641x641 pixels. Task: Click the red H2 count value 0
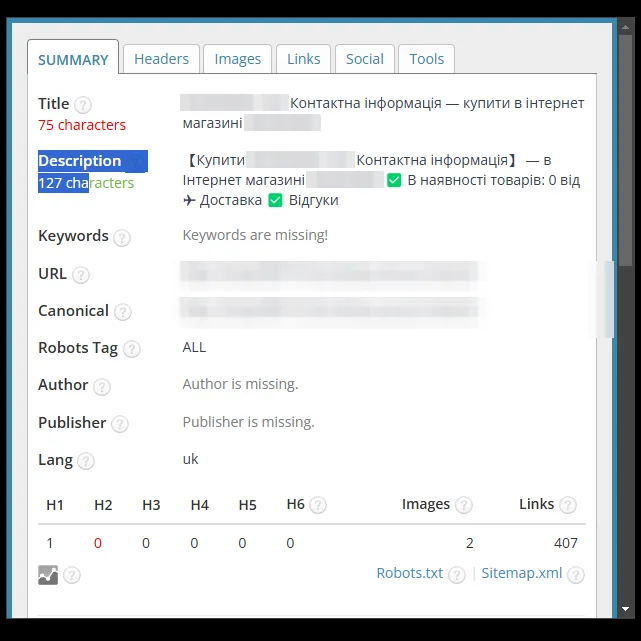click(x=98, y=543)
